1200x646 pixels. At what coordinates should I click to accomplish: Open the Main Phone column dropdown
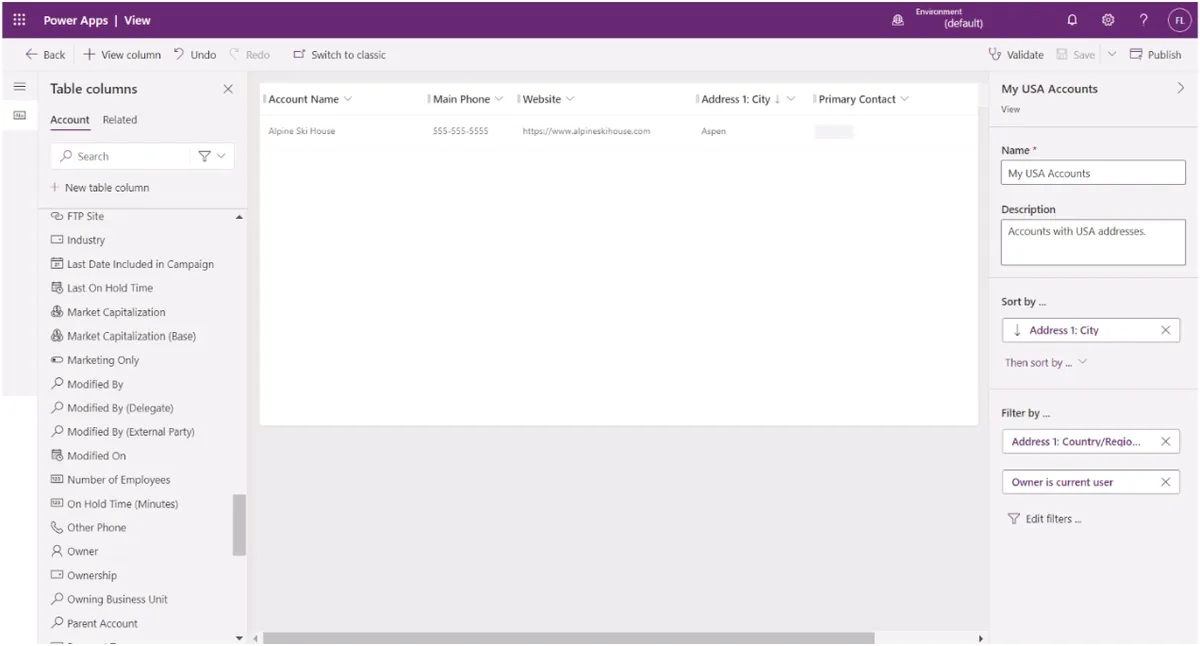[x=499, y=99]
